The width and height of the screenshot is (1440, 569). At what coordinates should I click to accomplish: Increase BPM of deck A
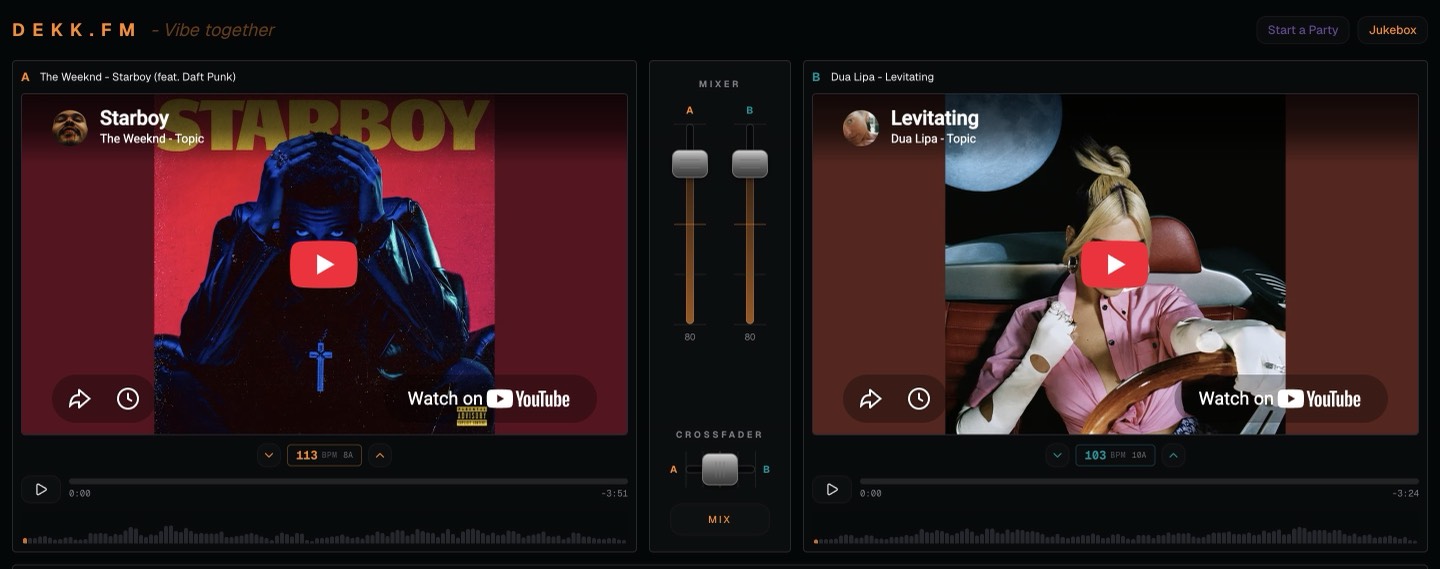pos(379,456)
